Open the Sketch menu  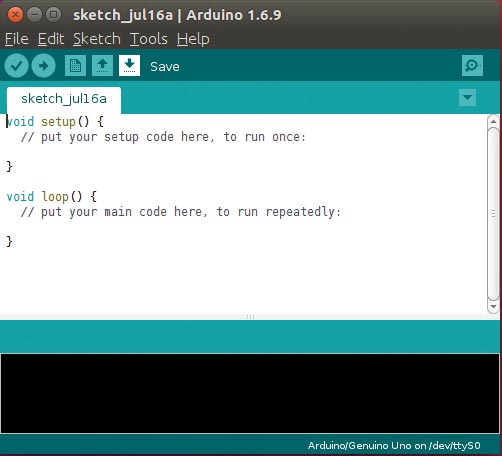(x=97, y=39)
